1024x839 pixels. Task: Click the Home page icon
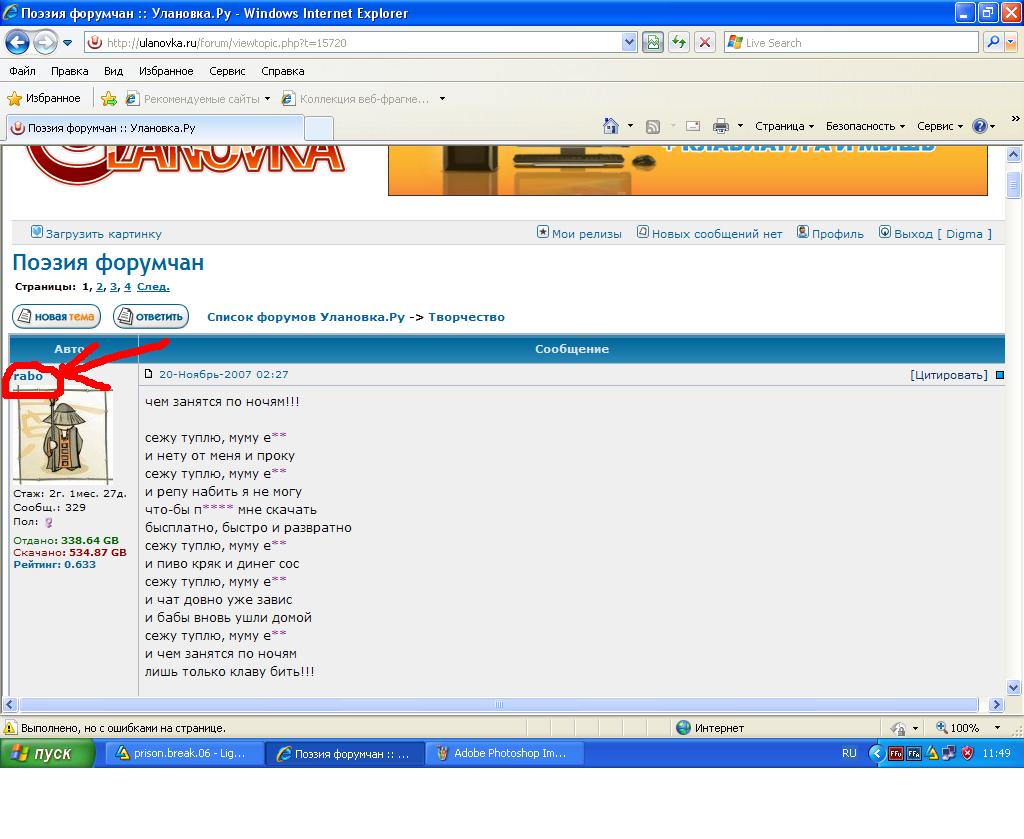coord(611,126)
